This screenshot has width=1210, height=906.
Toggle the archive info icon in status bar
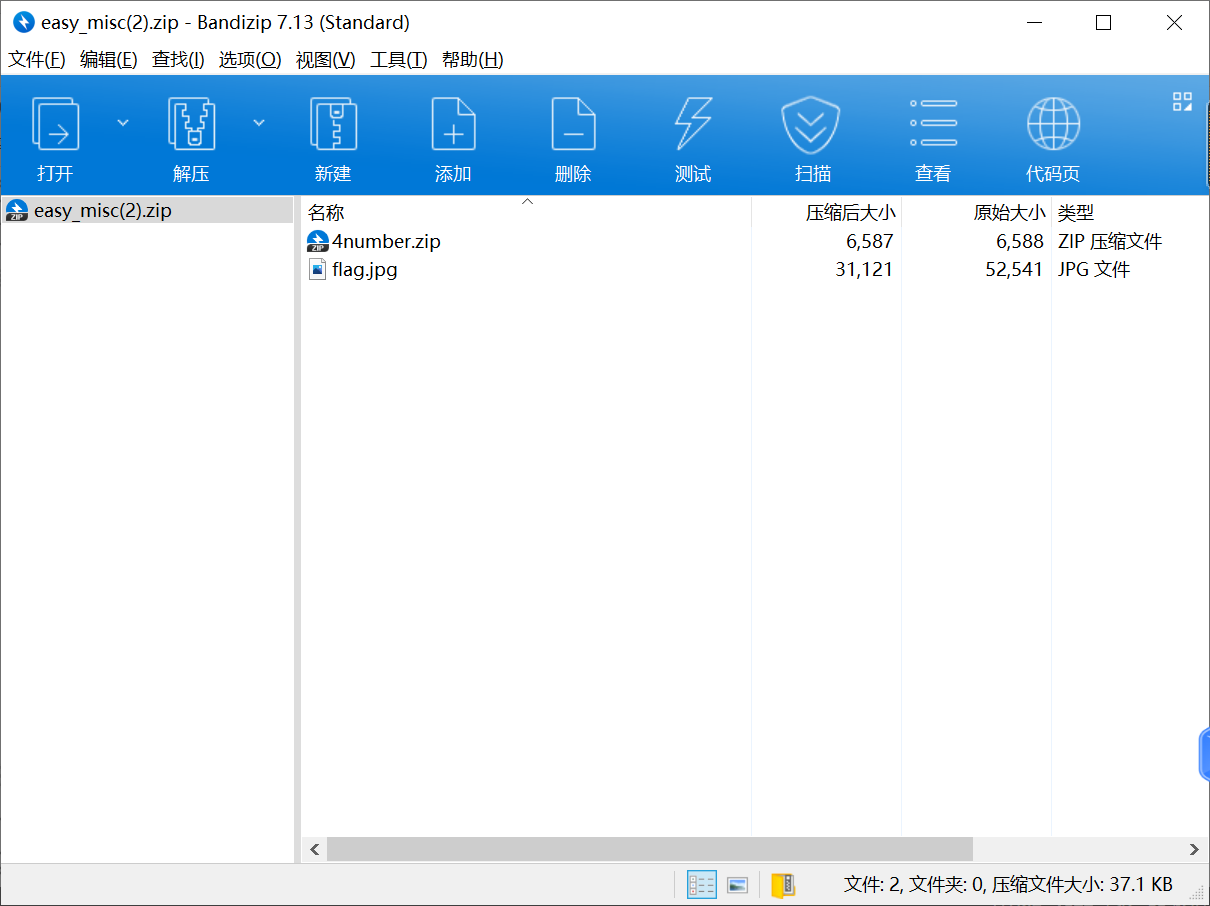[x=783, y=884]
